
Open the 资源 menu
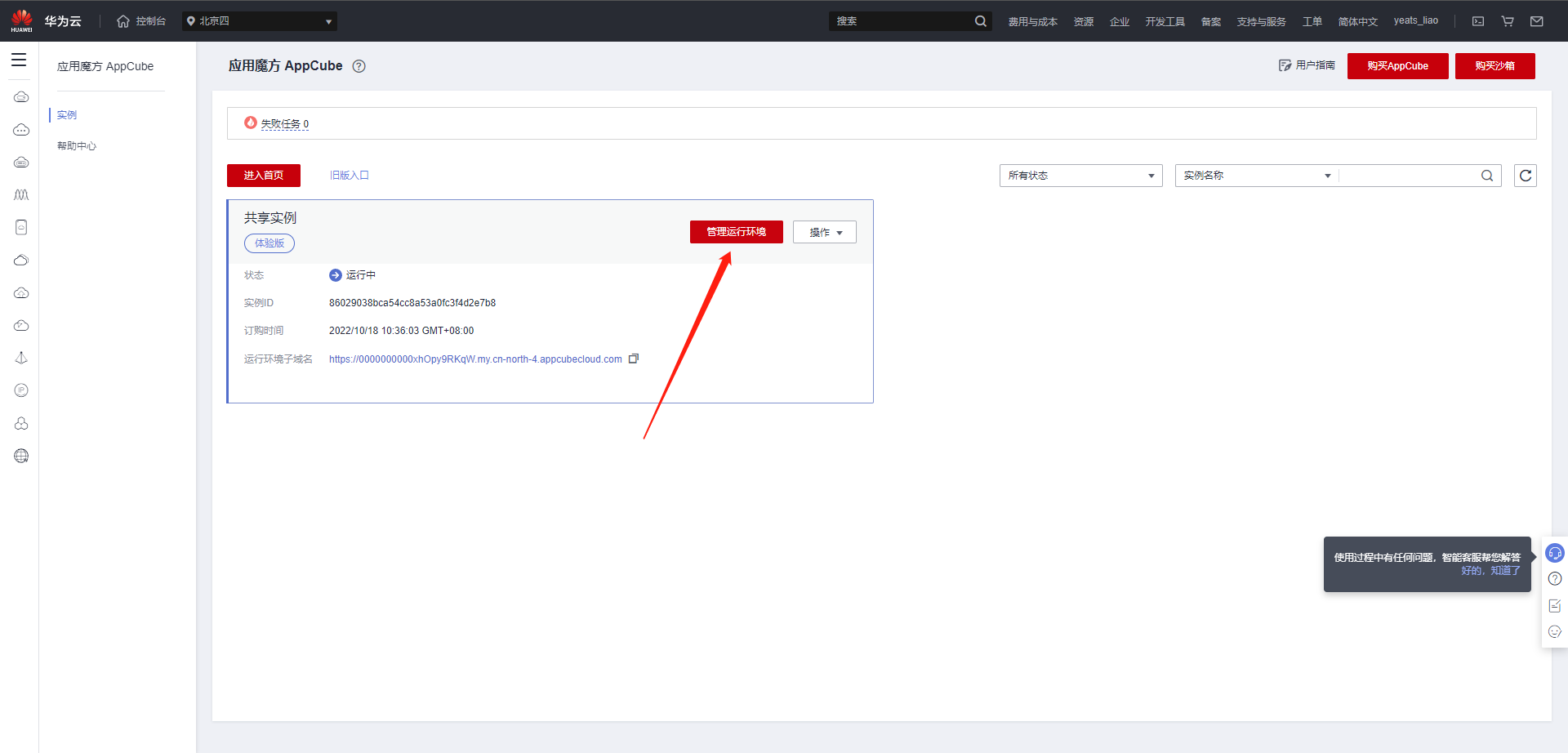pos(1084,21)
